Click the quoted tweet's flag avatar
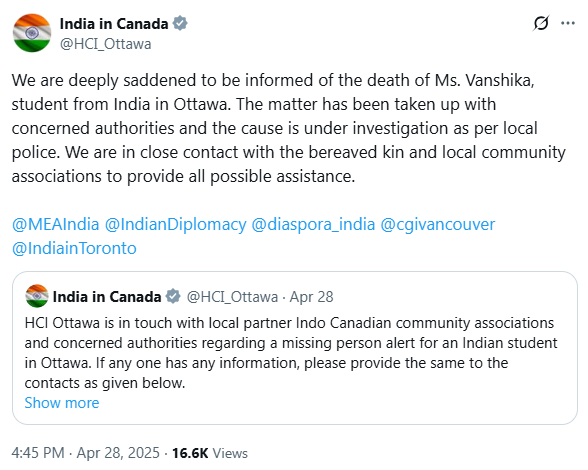 (x=37, y=296)
